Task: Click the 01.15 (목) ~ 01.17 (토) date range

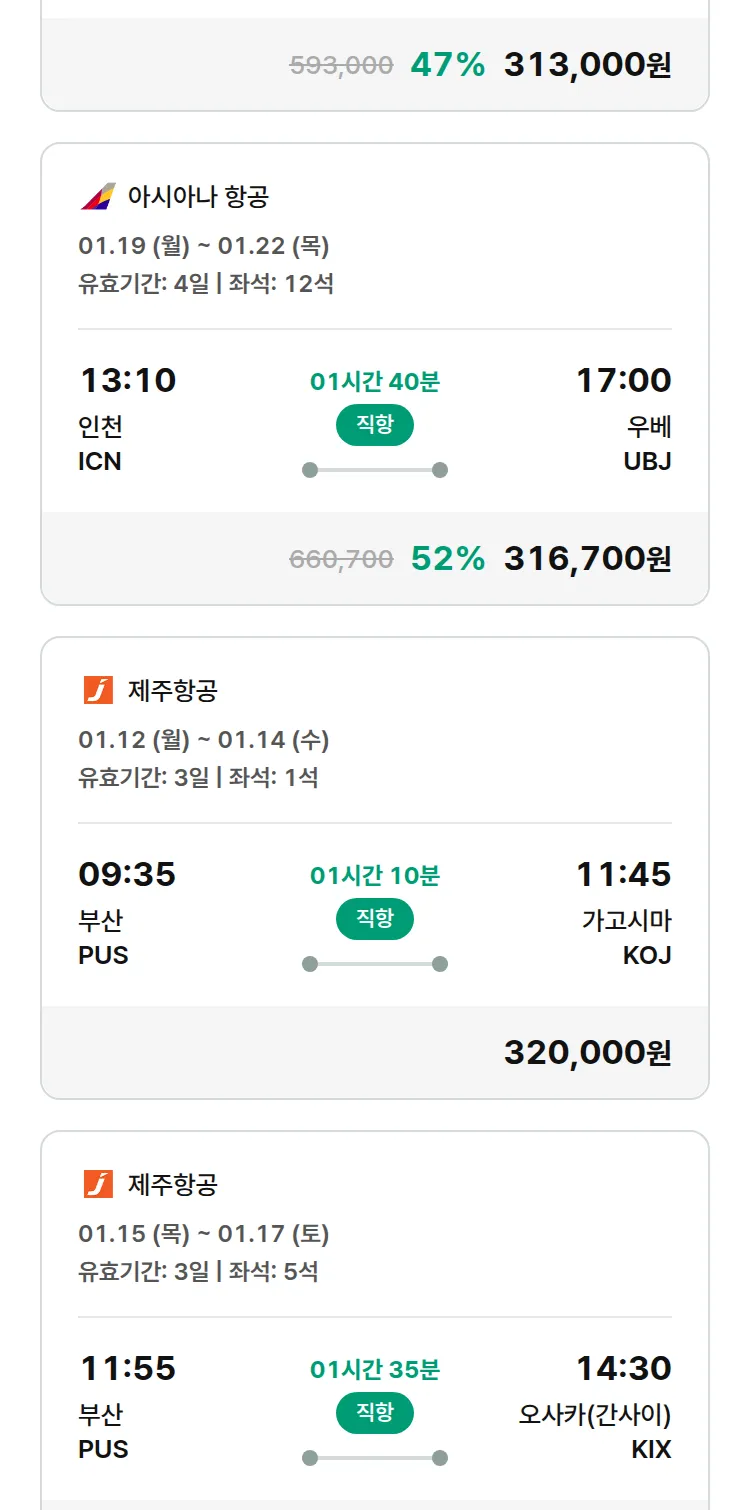Action: coord(204,1234)
